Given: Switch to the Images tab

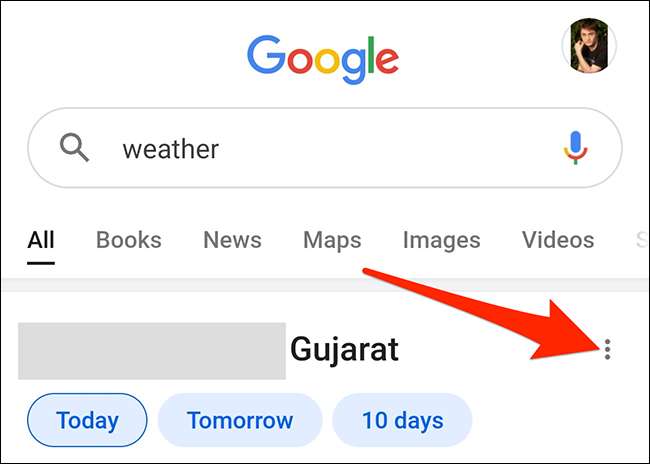Looking at the screenshot, I should (441, 240).
